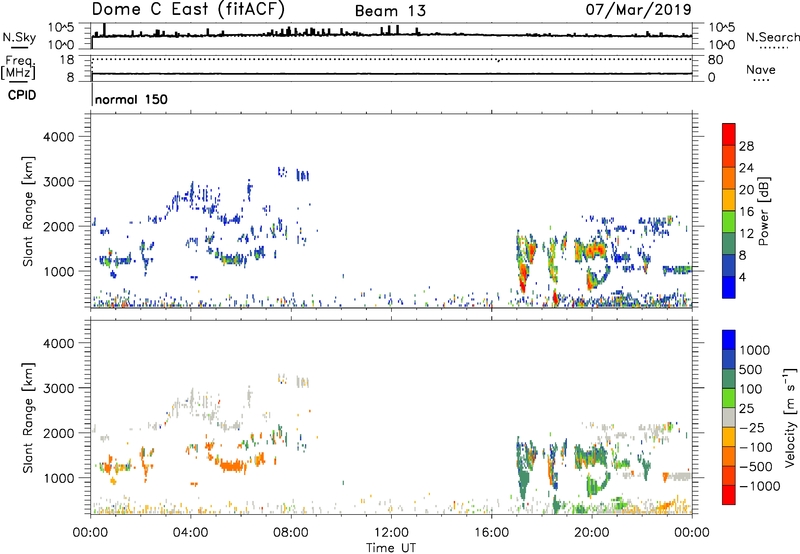The height and width of the screenshot is (554, 800).
Task: Click the '-25' tick on Velocity colorbar
Action: click(755, 427)
